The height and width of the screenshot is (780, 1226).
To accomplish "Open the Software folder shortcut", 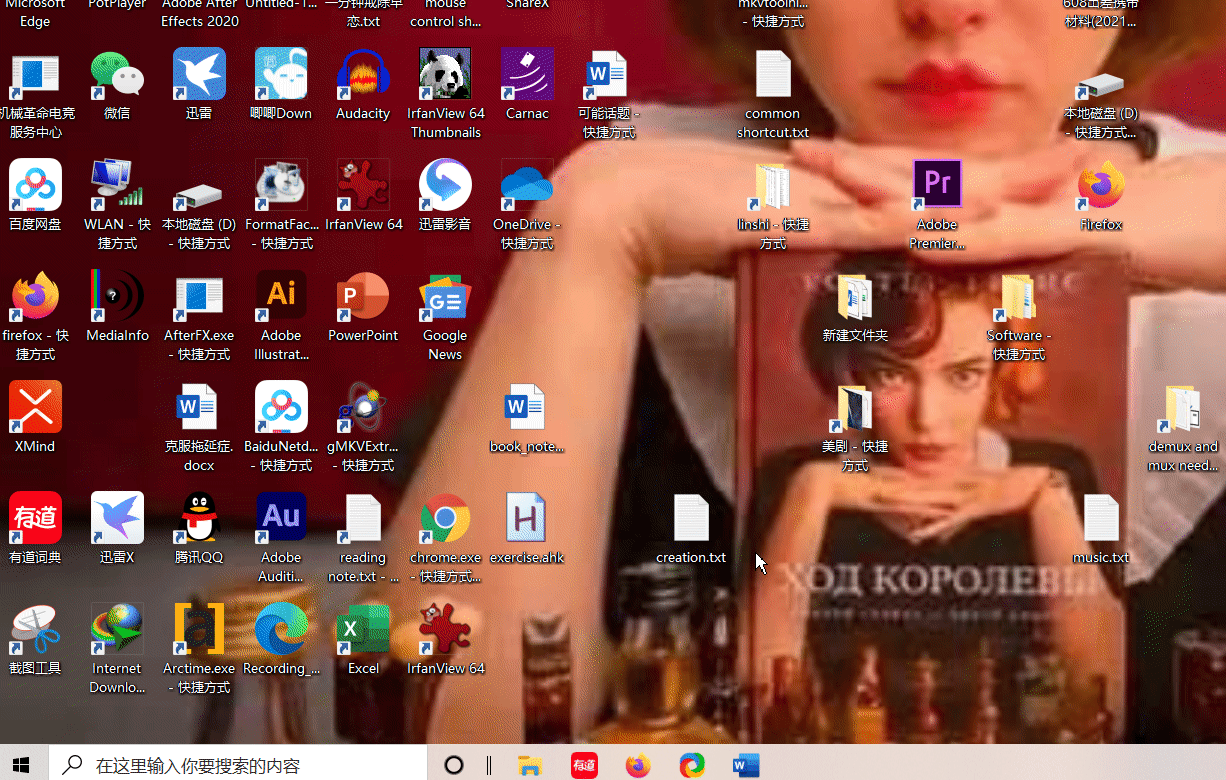I will pyautogui.click(x=1019, y=296).
